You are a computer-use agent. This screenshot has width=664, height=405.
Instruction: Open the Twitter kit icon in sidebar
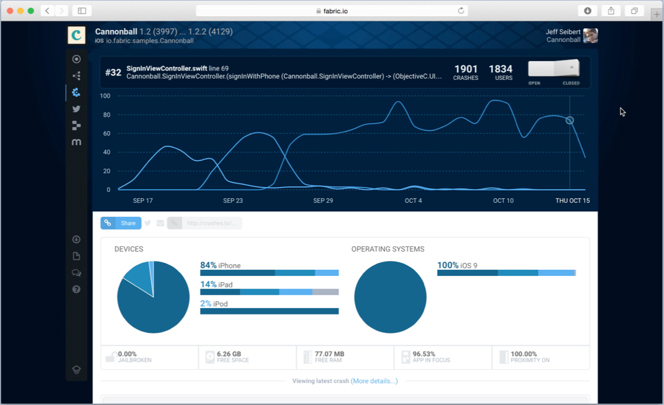76,109
